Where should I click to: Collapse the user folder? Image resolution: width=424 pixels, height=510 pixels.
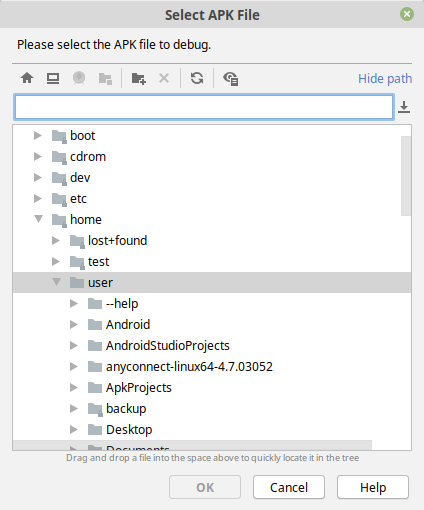pyautogui.click(x=56, y=282)
